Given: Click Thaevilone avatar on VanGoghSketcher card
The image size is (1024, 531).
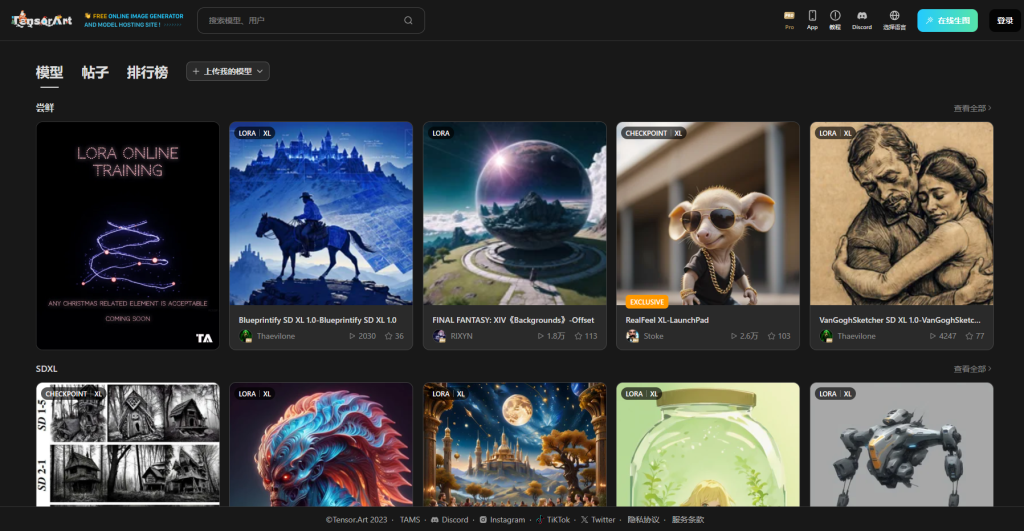Looking at the screenshot, I should [826, 336].
